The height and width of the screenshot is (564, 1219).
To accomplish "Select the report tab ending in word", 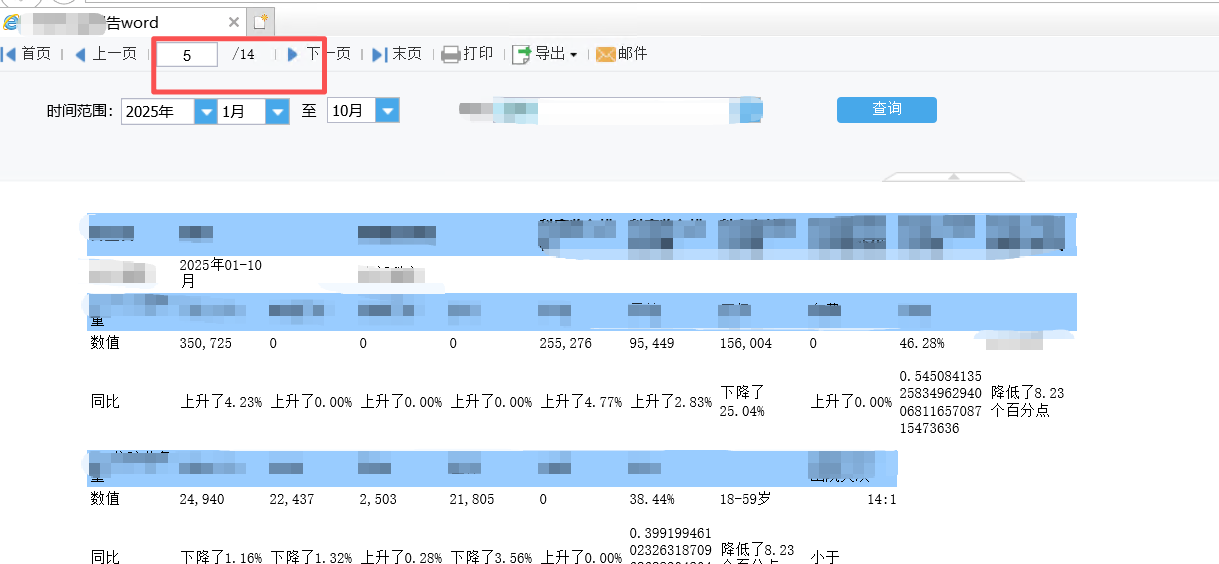I will [122, 22].
